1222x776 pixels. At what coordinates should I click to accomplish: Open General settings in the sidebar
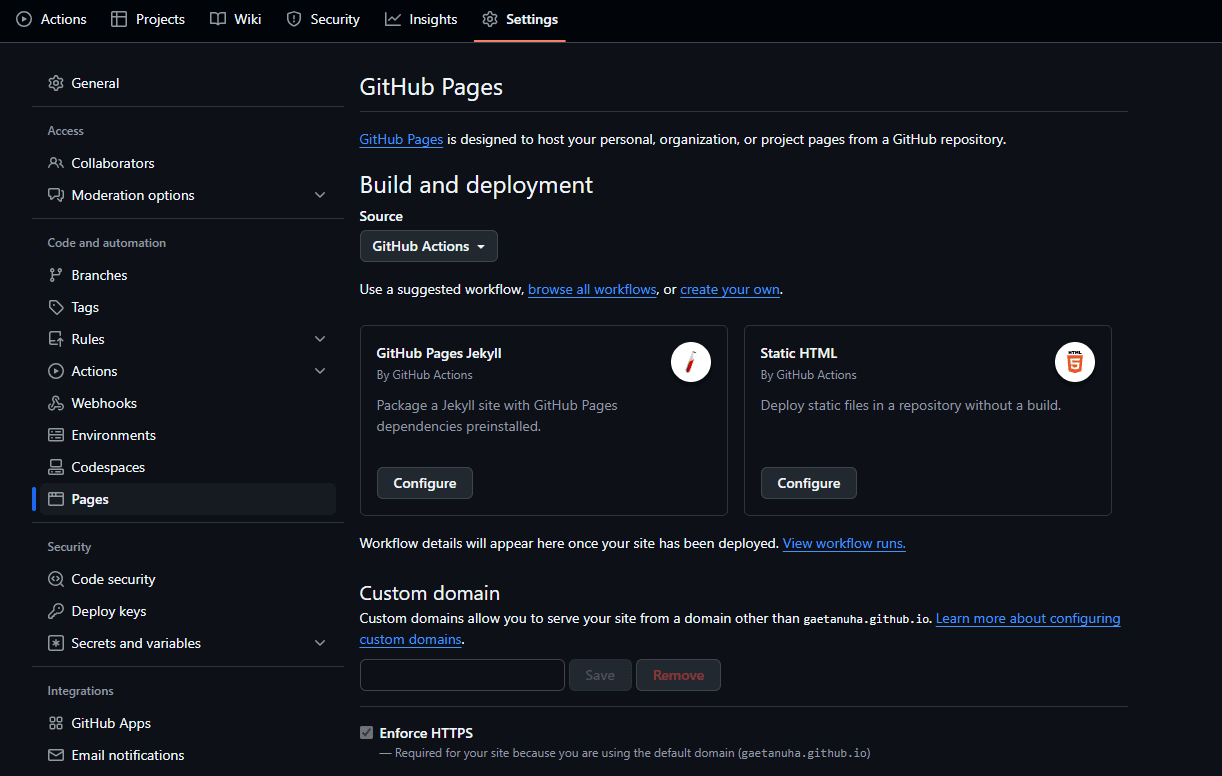point(188,83)
